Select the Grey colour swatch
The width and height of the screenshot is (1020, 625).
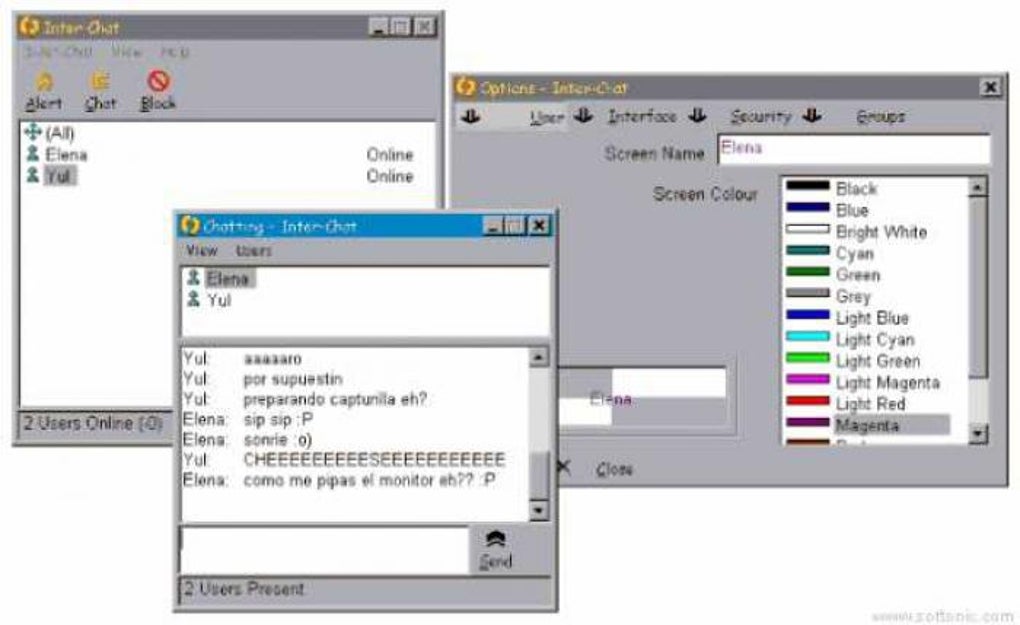click(808, 293)
